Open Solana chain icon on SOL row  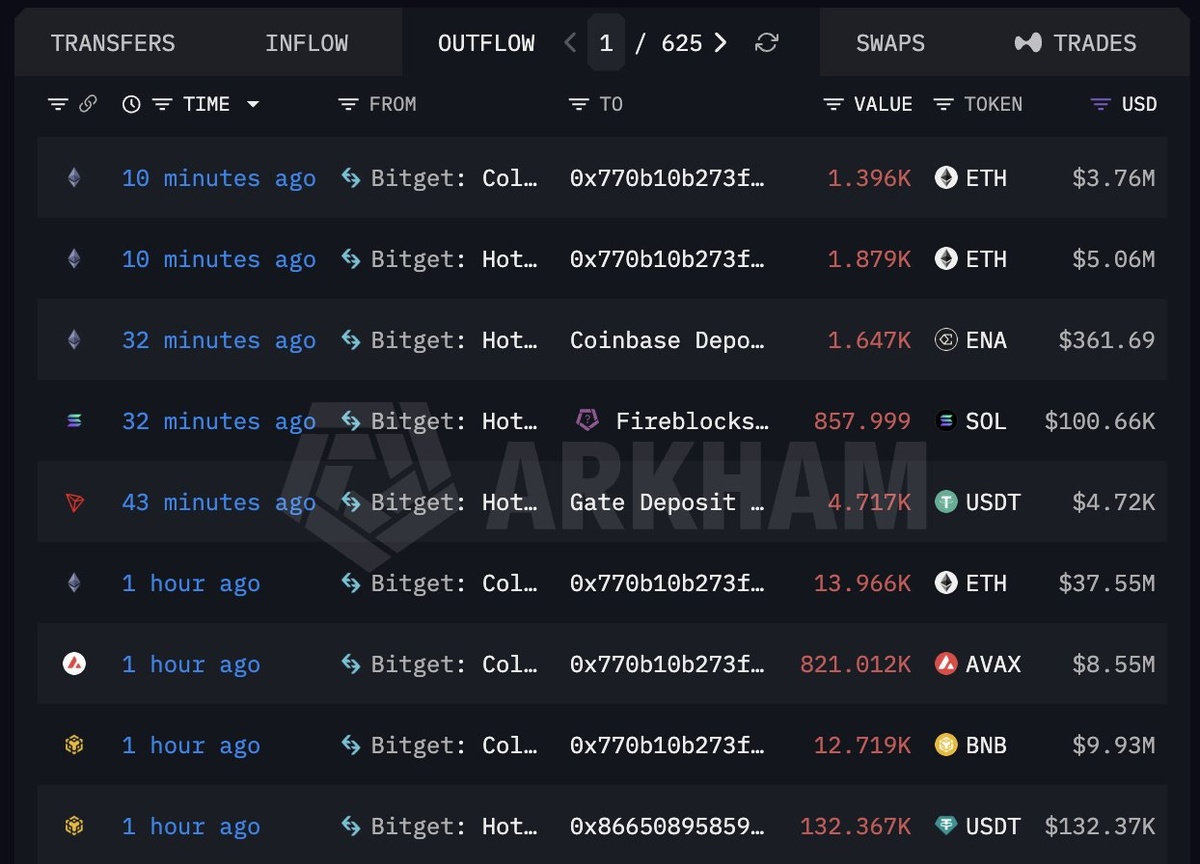(x=74, y=421)
